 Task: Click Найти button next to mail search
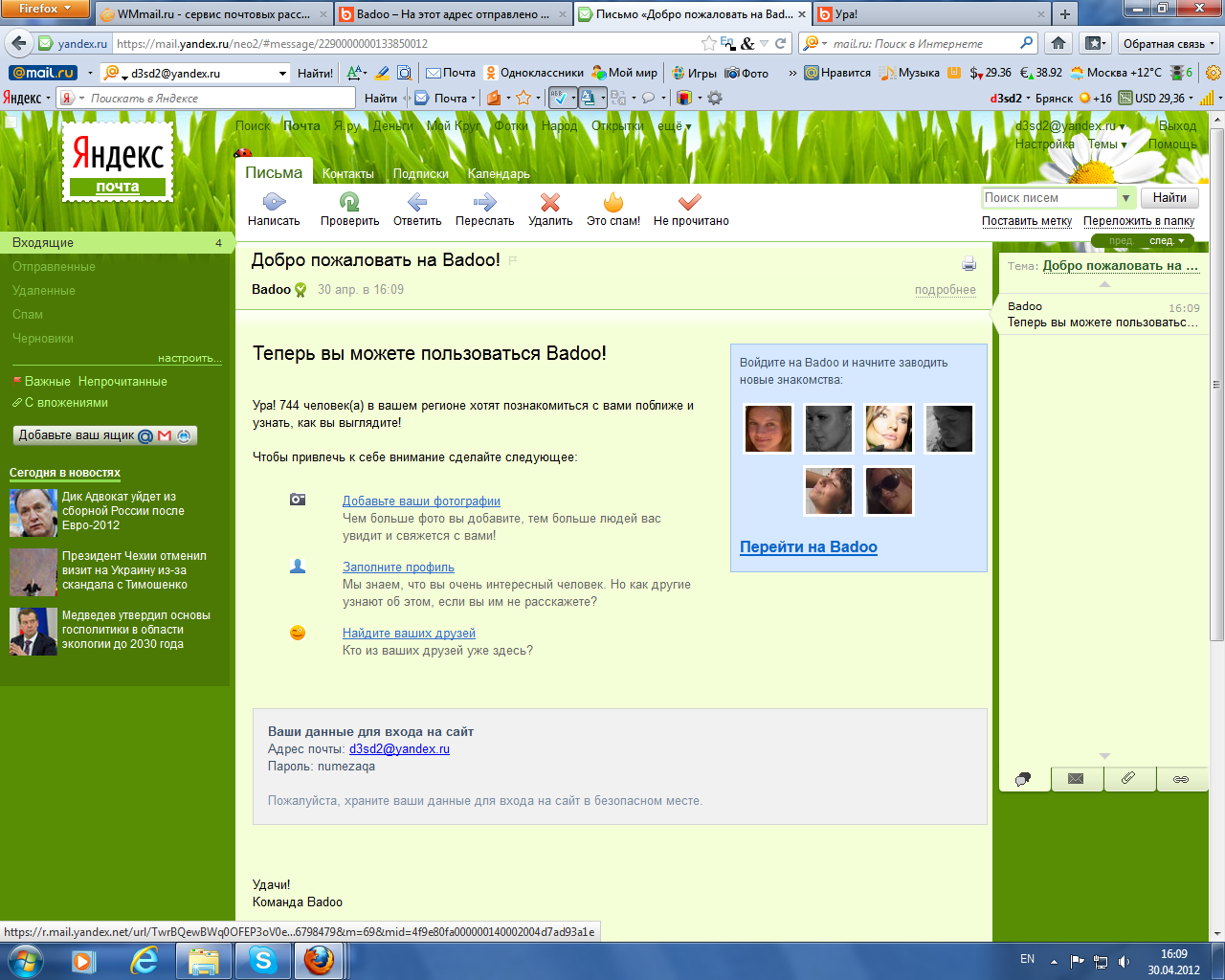pos(1169,198)
